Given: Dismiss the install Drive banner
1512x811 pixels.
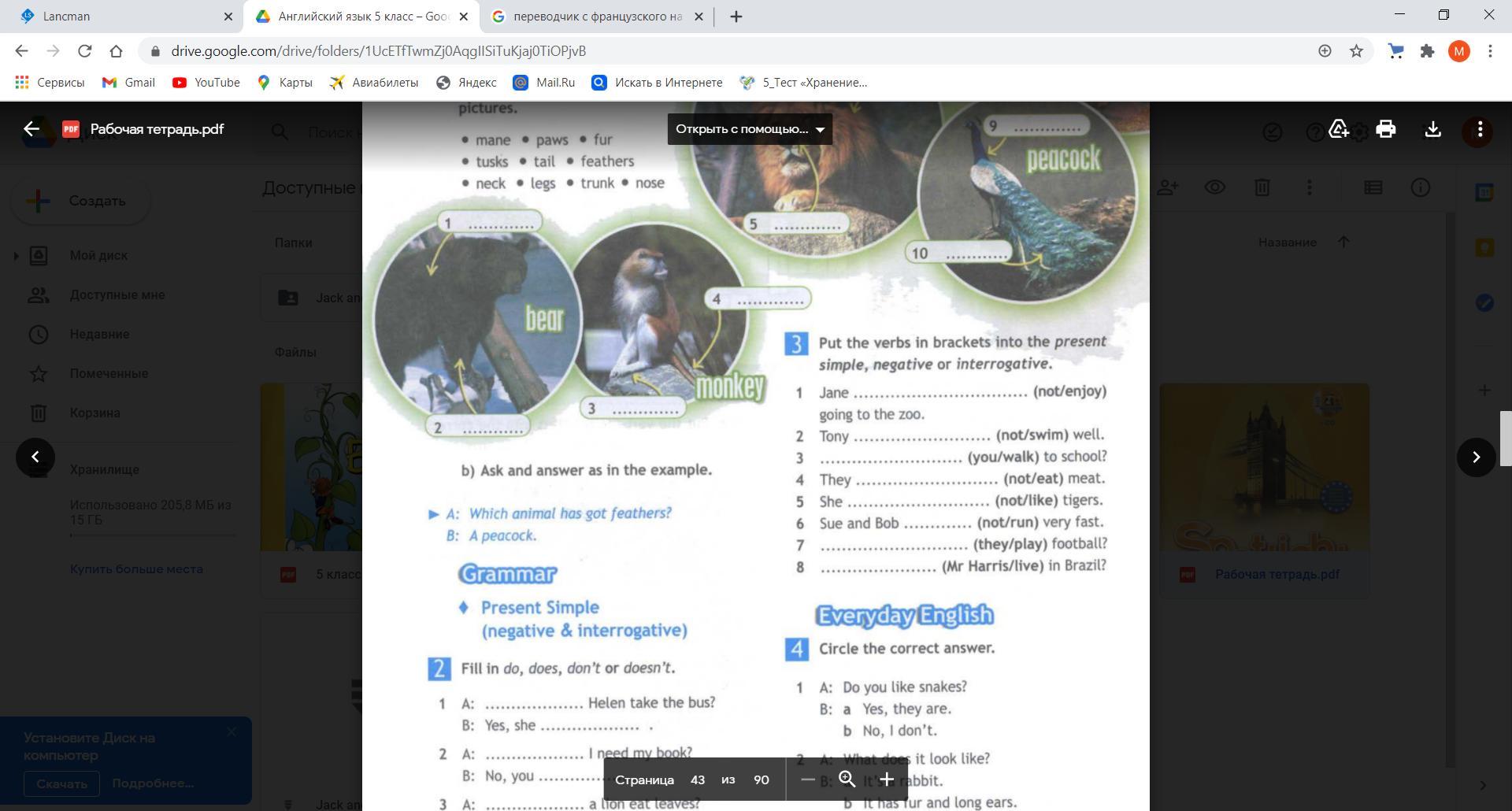Looking at the screenshot, I should tap(231, 732).
